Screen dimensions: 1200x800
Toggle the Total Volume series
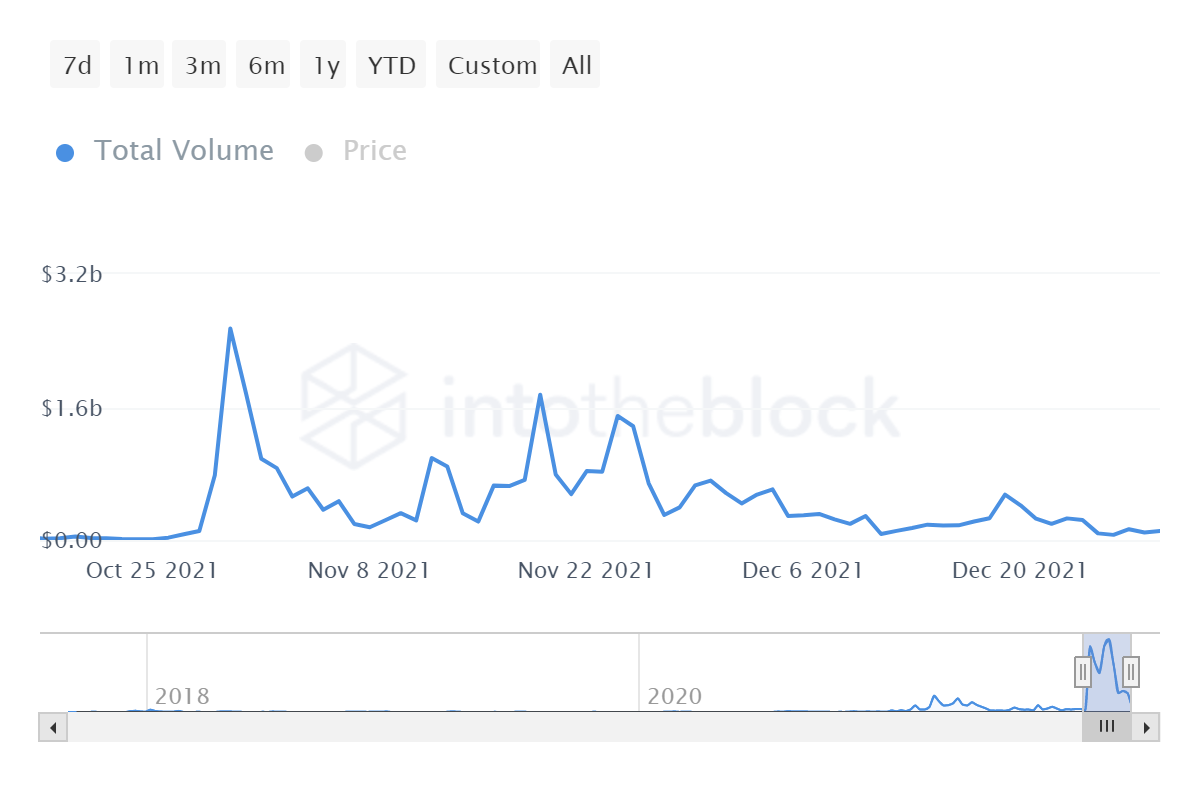[x=183, y=151]
